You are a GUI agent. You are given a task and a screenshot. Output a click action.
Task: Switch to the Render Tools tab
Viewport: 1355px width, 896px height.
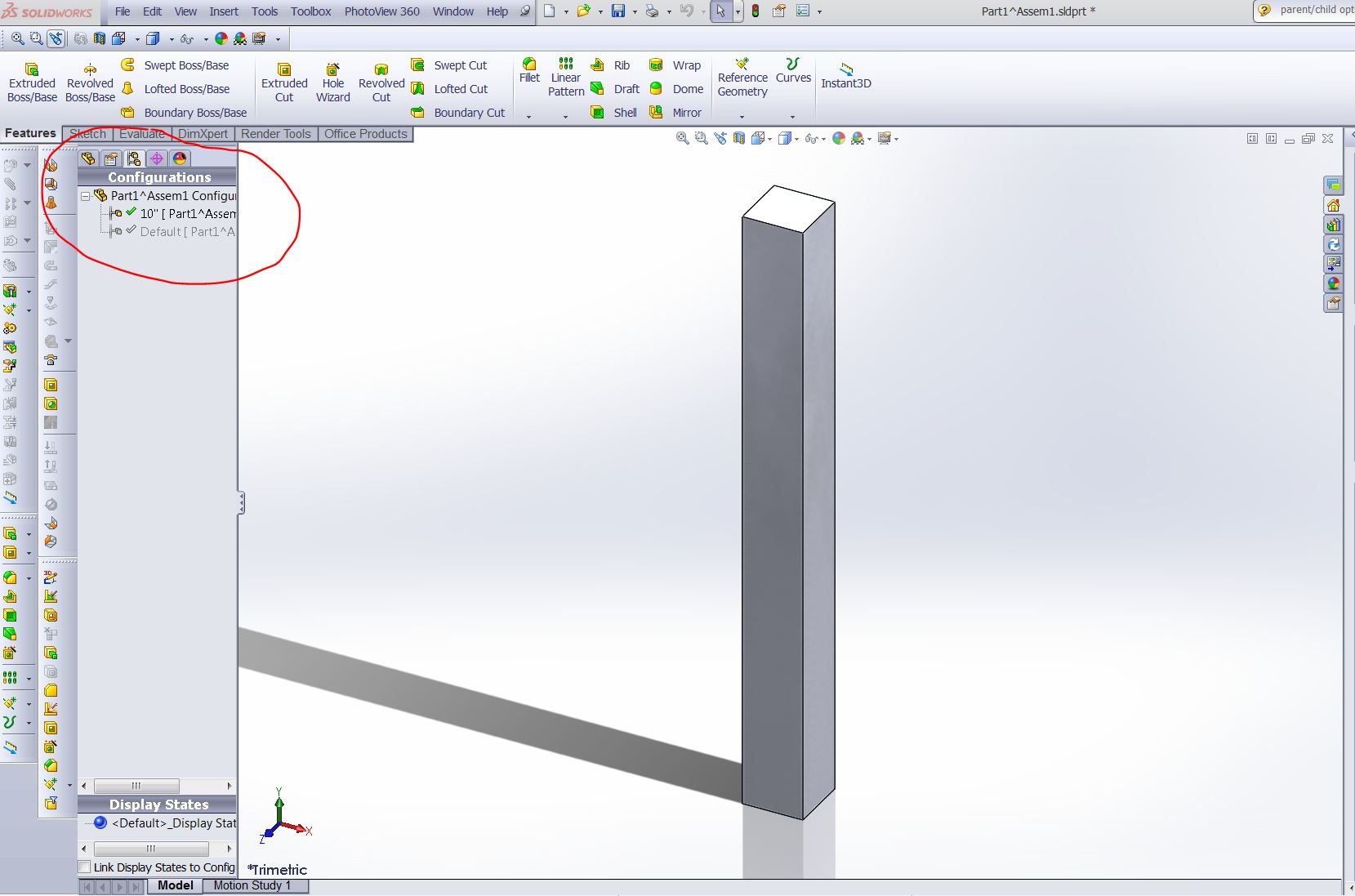click(276, 134)
